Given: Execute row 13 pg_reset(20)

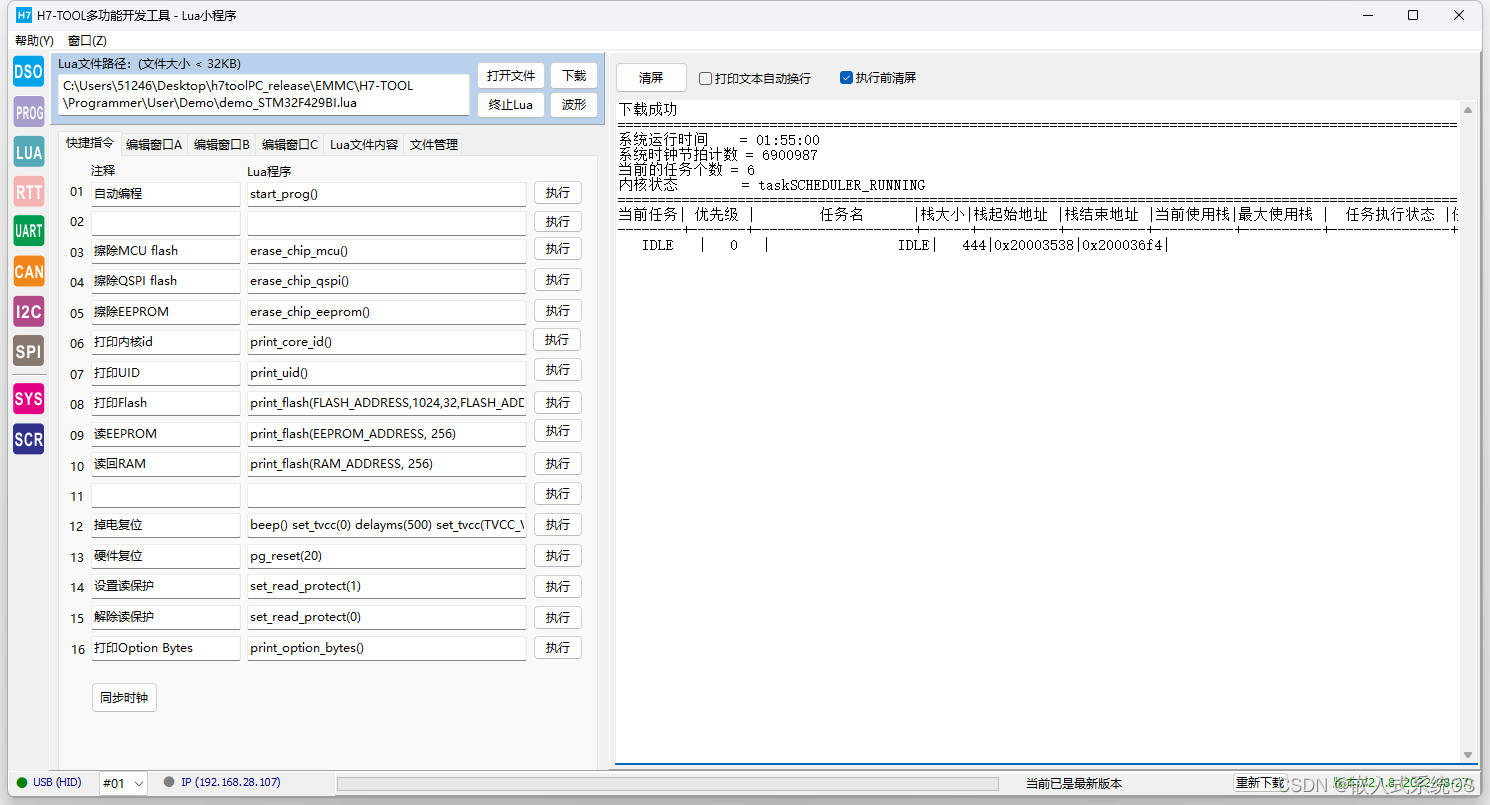Looking at the screenshot, I should tap(558, 556).
